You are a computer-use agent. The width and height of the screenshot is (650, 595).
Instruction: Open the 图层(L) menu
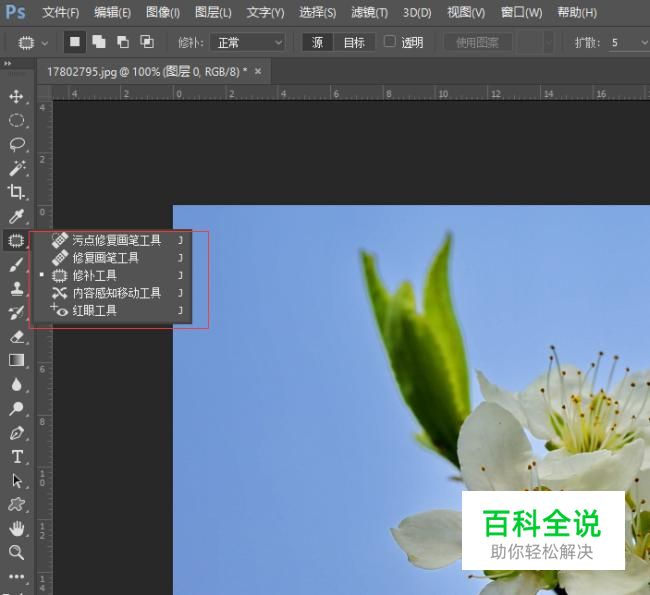click(213, 12)
